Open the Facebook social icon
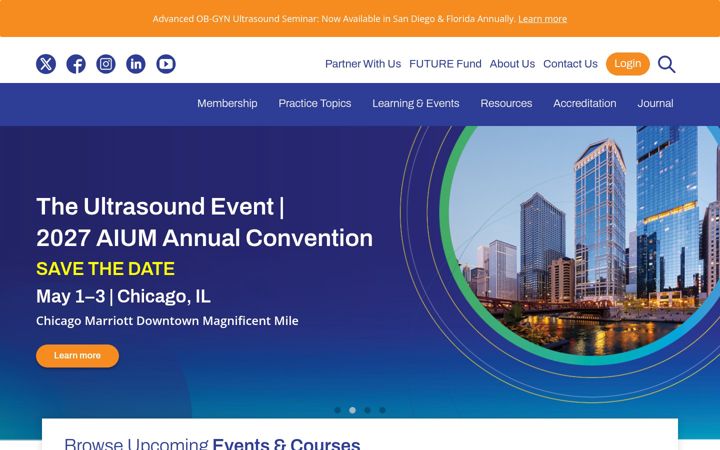This screenshot has height=450, width=720. point(76,64)
